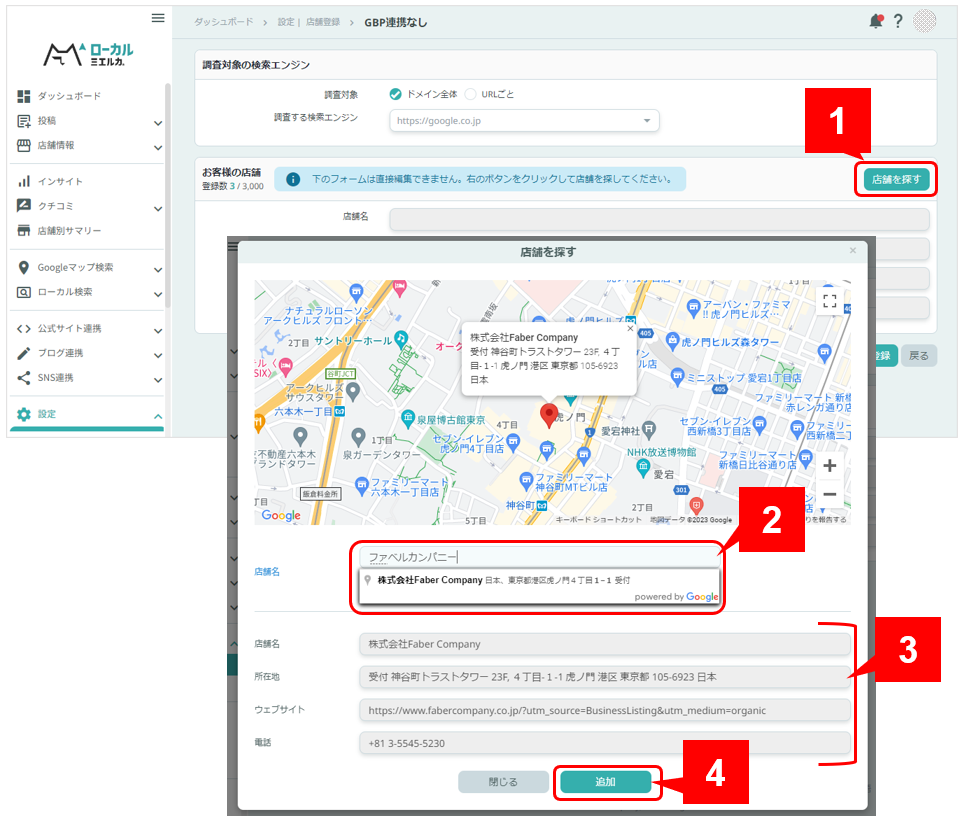The width and height of the screenshot is (965, 824).
Task: Click the info icon in the blue notice
Action: pos(293,179)
